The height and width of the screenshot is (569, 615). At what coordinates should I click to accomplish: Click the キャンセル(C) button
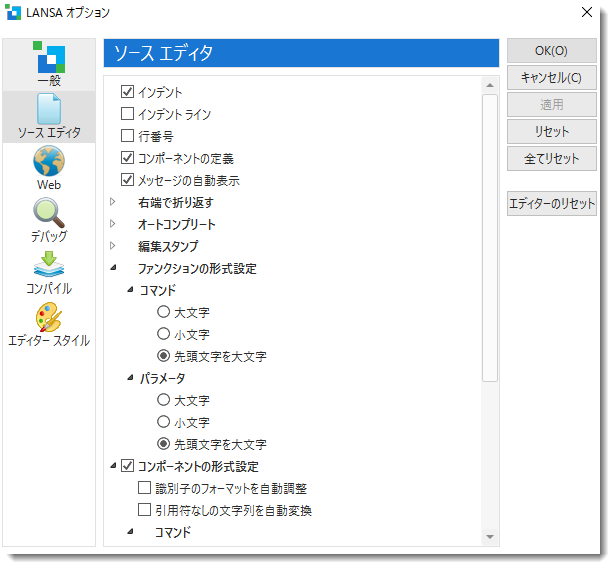tap(551, 78)
